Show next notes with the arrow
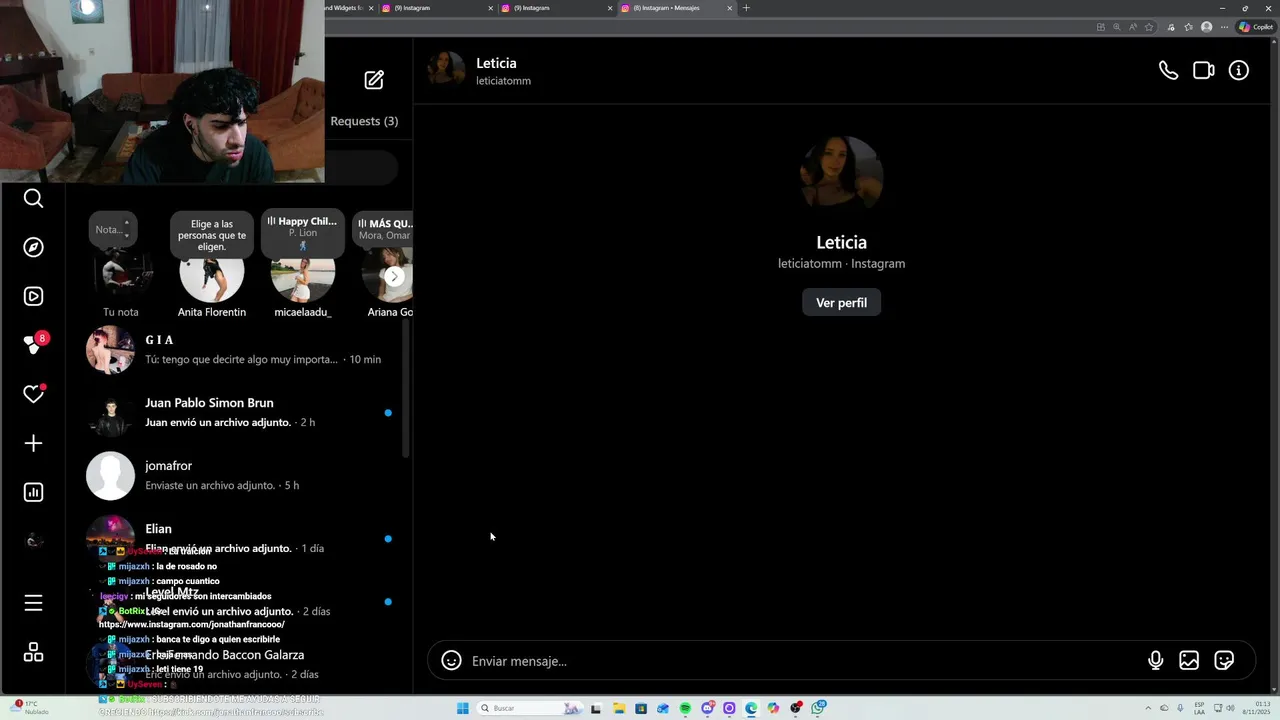The width and height of the screenshot is (1280, 720). coord(394,277)
